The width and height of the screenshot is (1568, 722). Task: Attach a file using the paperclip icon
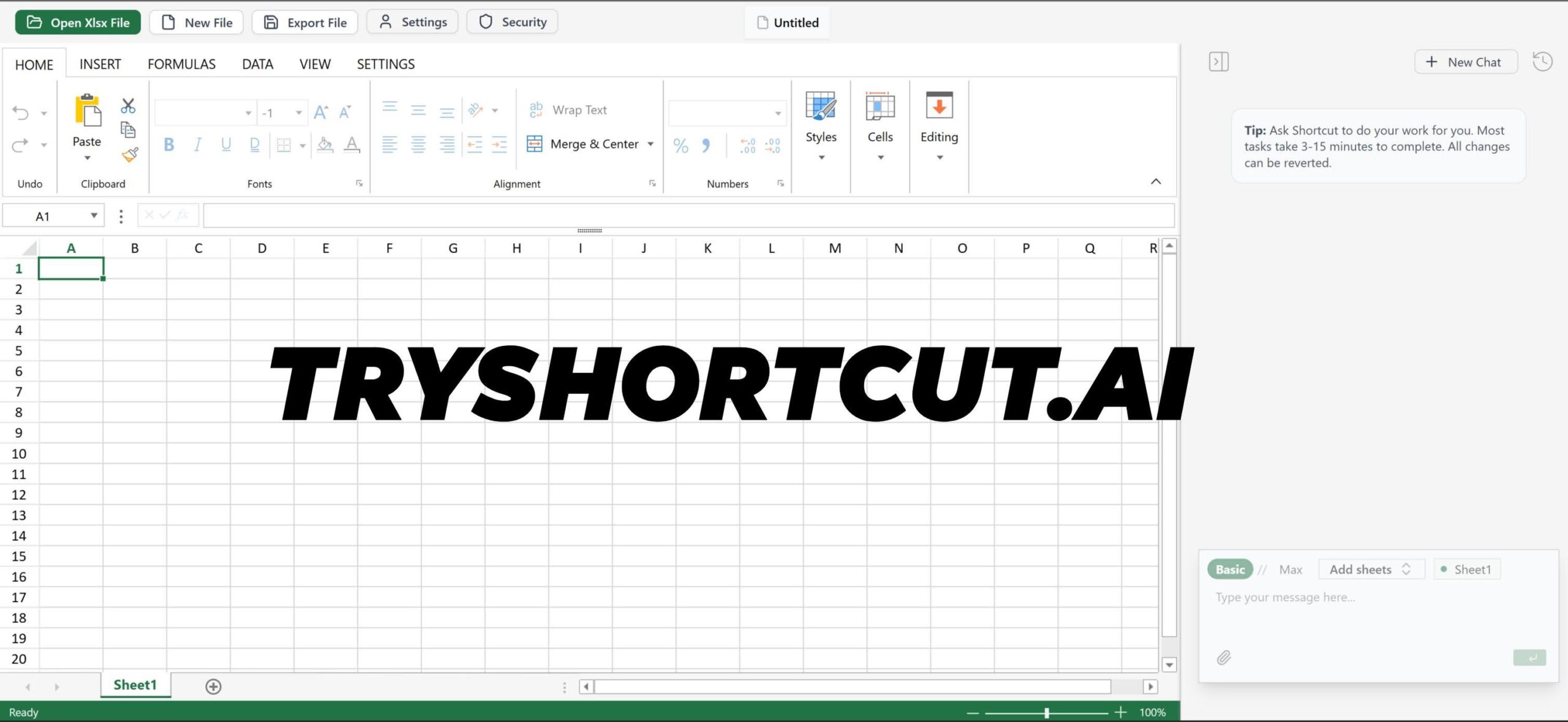tap(1223, 657)
